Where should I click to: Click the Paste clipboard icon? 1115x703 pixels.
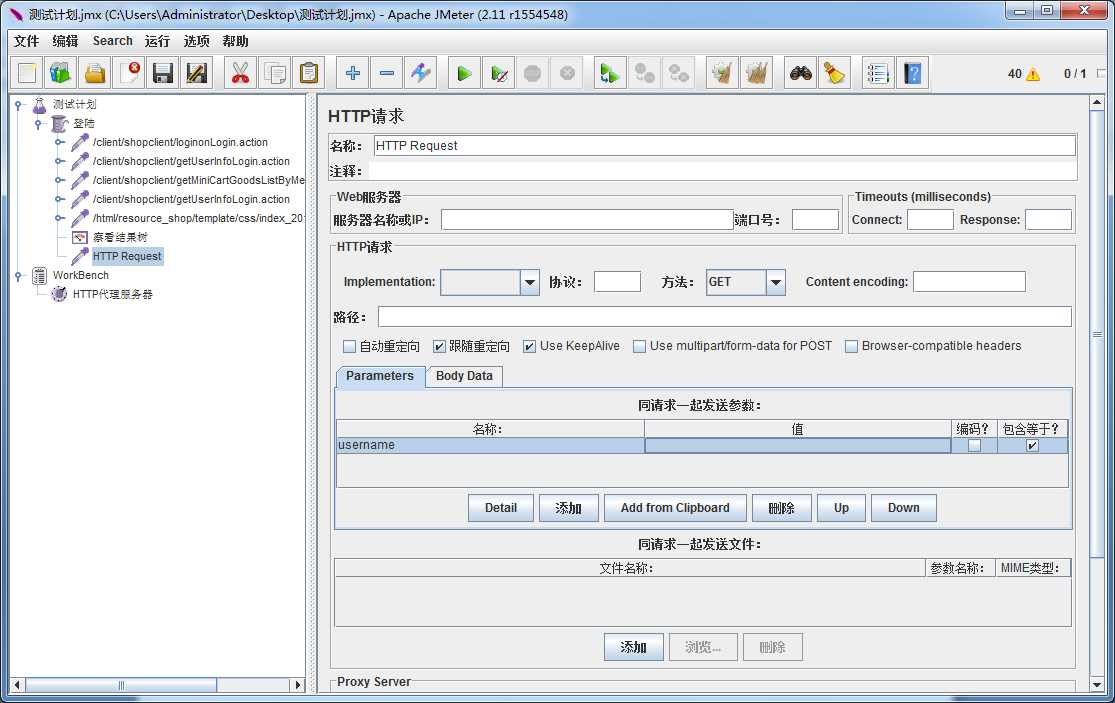click(309, 73)
